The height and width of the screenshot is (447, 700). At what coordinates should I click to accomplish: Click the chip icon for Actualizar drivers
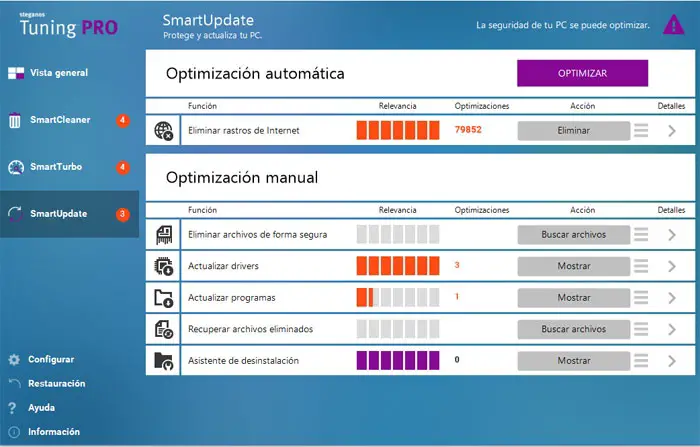click(163, 266)
